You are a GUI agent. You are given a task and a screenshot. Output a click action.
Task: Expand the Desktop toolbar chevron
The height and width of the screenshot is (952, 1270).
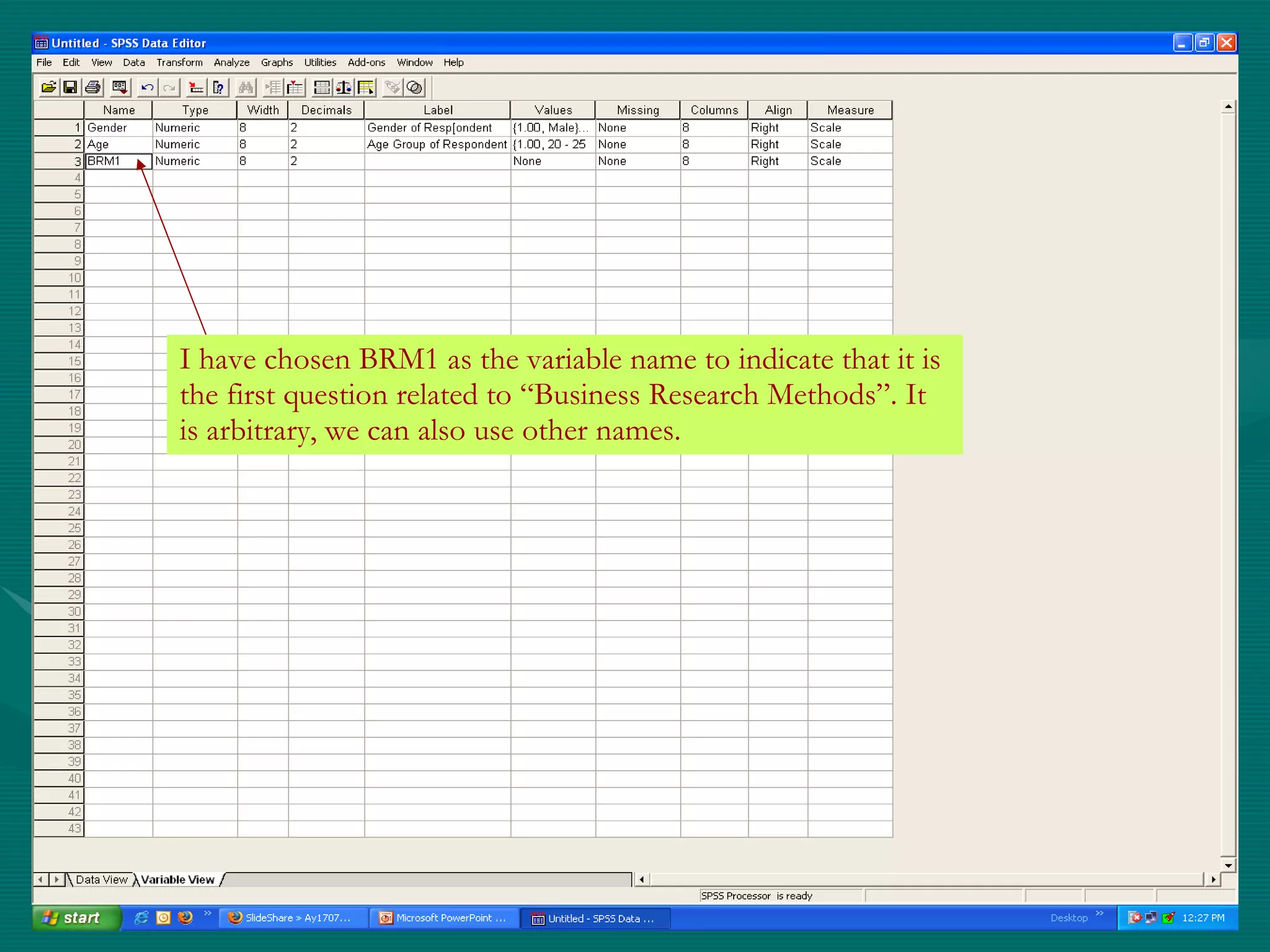(x=1099, y=913)
